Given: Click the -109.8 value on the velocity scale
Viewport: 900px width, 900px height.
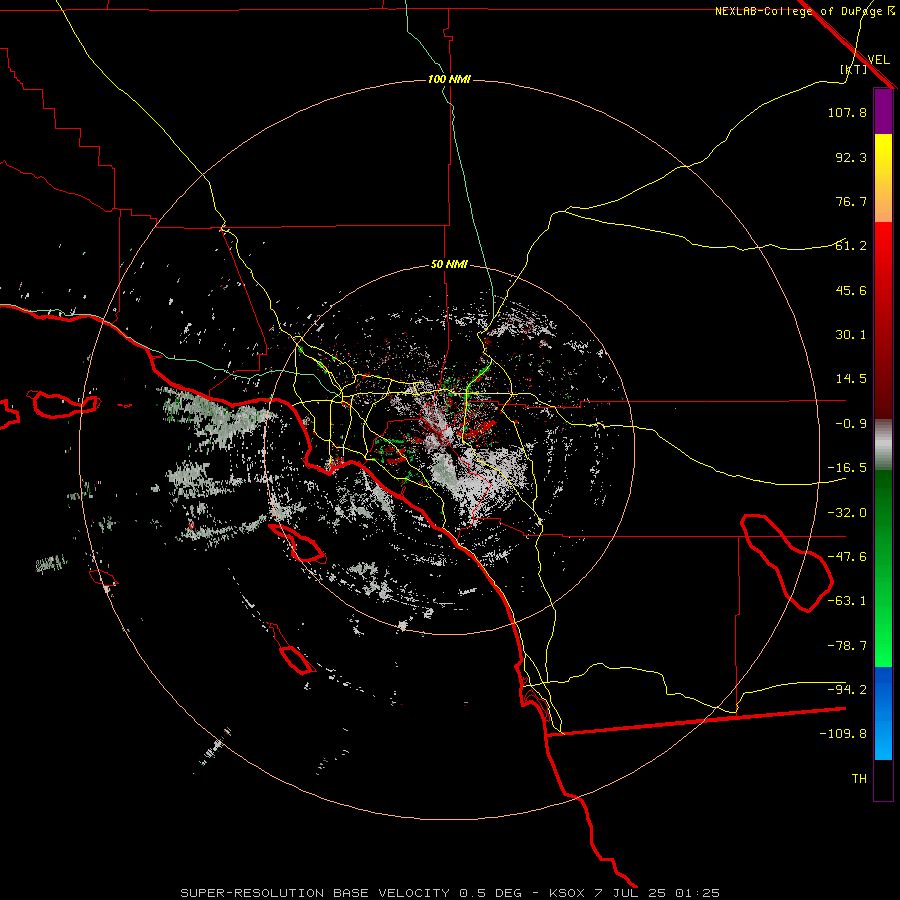Looking at the screenshot, I should point(843,734).
